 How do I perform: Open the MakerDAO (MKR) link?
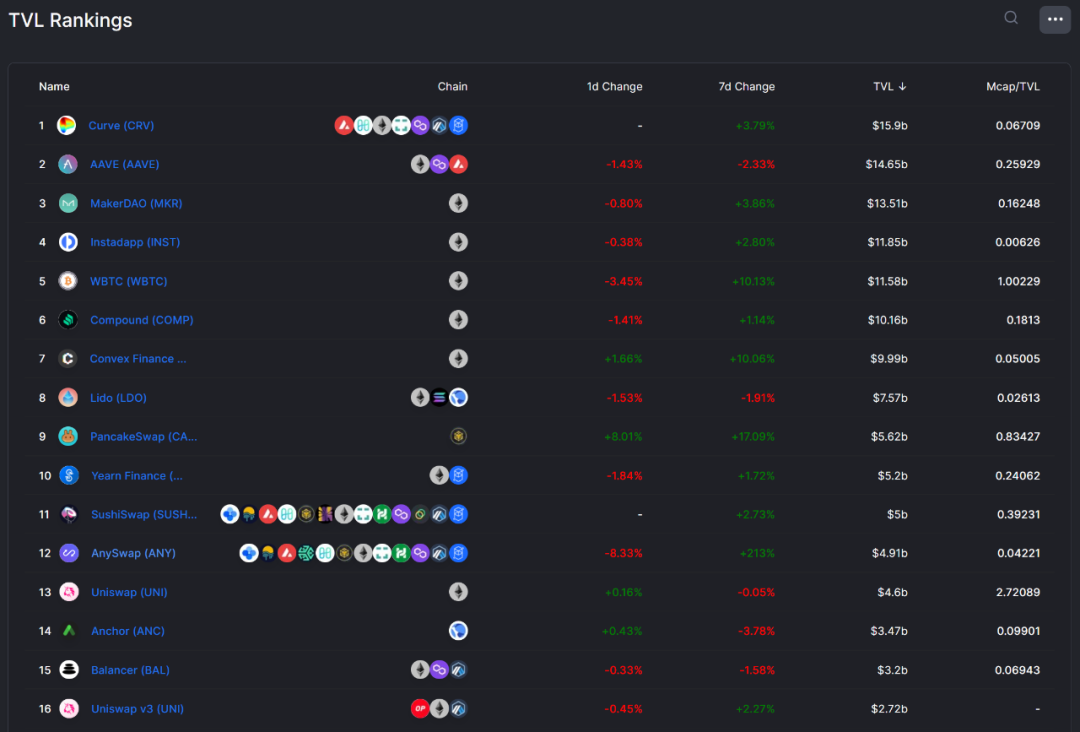click(x=136, y=203)
